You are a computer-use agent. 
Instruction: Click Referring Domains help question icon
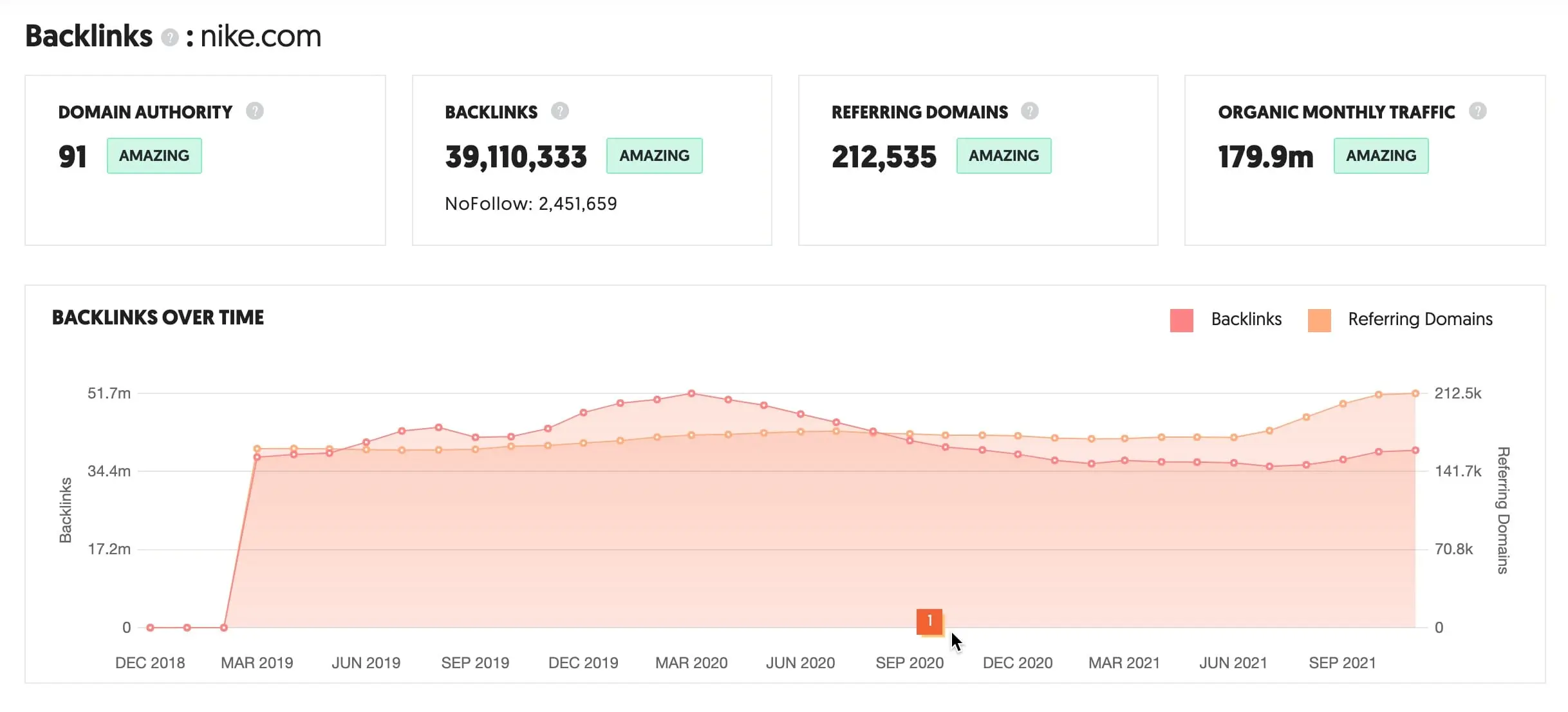click(x=1030, y=111)
